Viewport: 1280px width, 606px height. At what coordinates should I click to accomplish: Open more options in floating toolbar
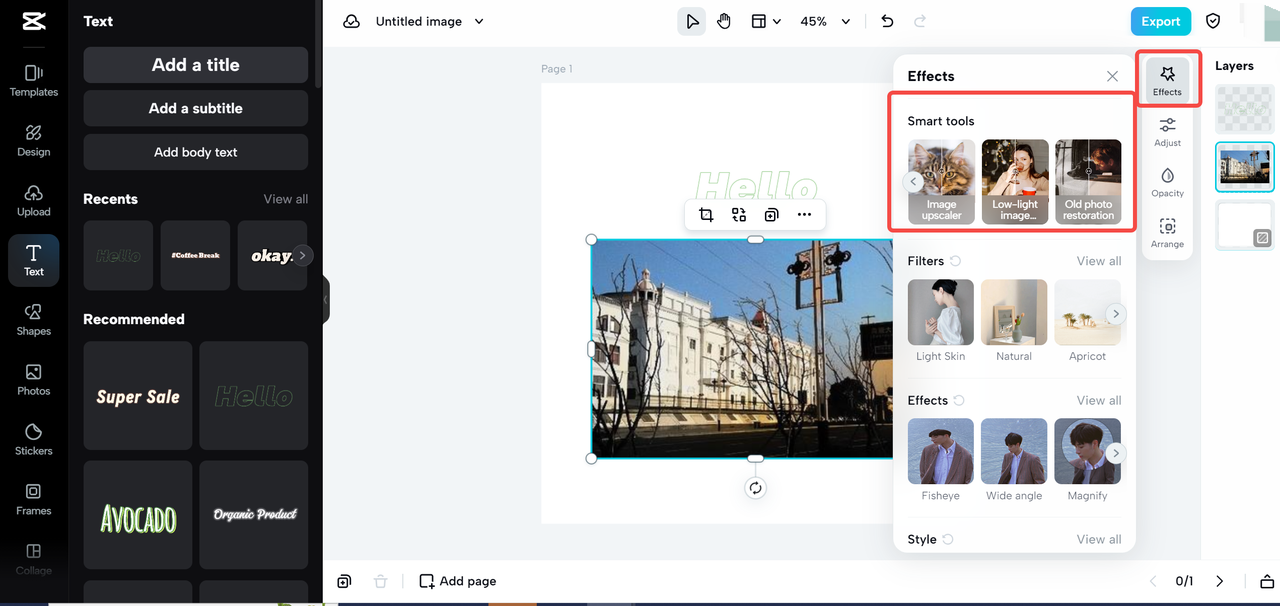tap(804, 214)
